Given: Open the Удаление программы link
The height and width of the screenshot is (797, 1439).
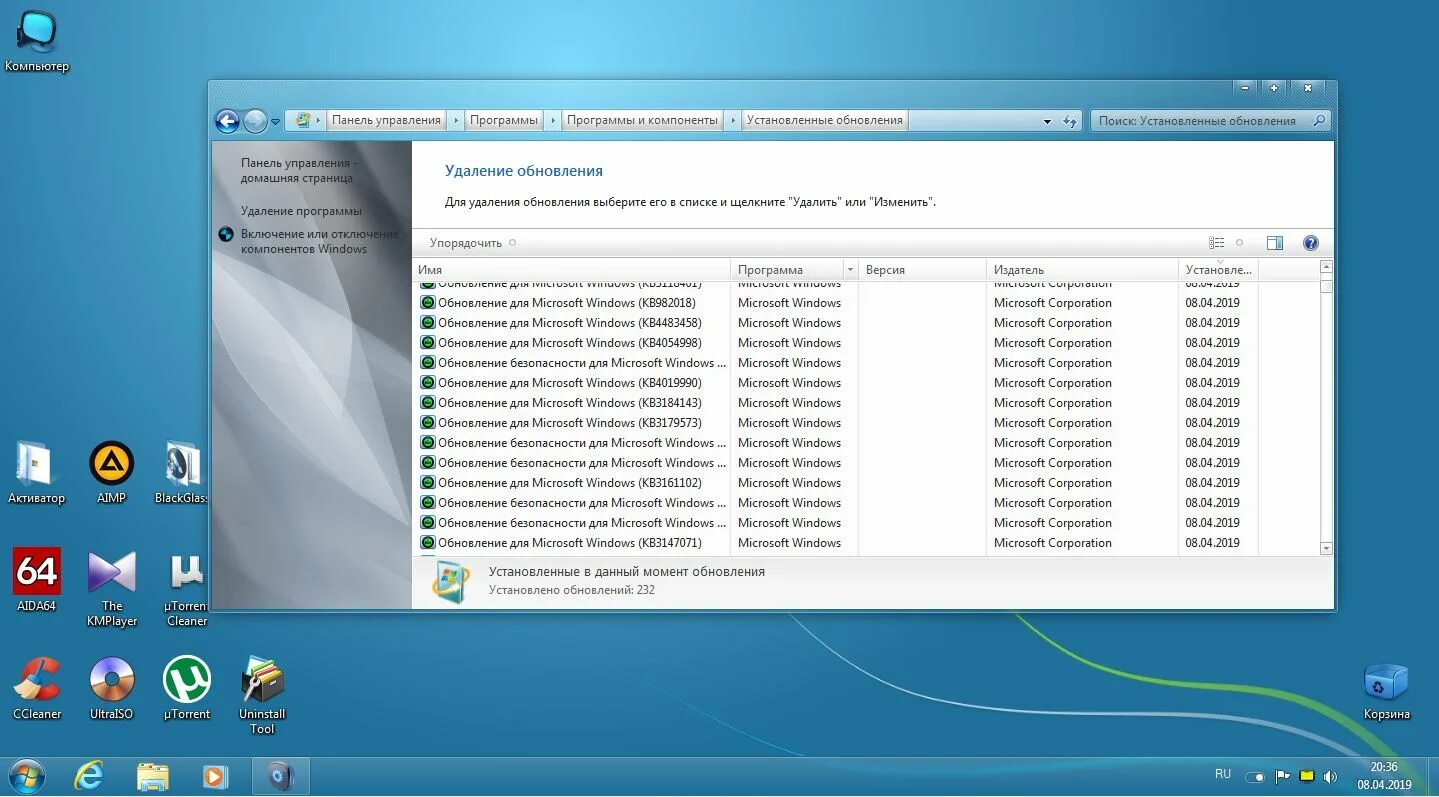Looking at the screenshot, I should [x=301, y=211].
